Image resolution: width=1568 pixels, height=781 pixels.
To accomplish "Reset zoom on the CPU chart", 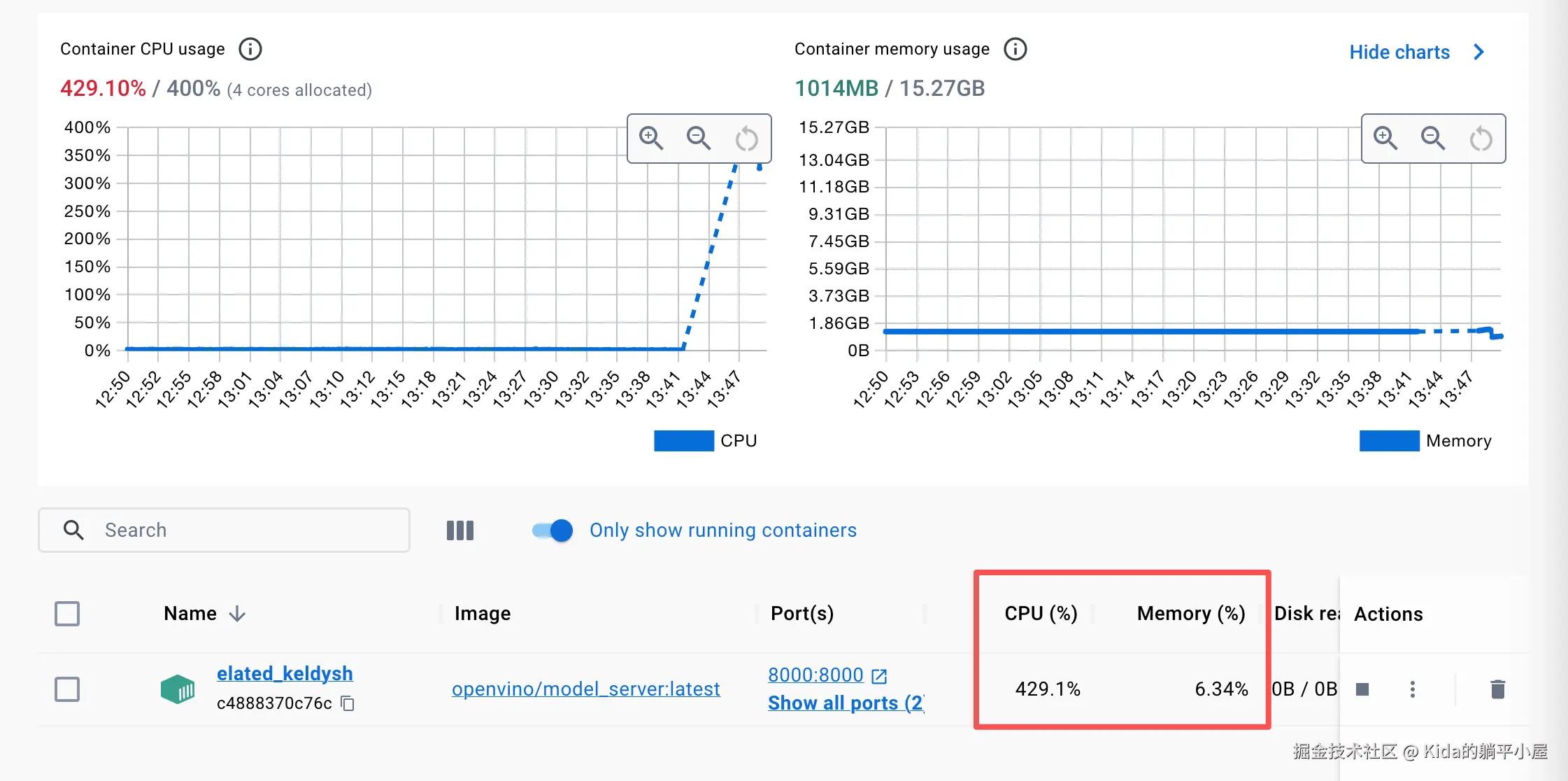I will click(x=746, y=139).
